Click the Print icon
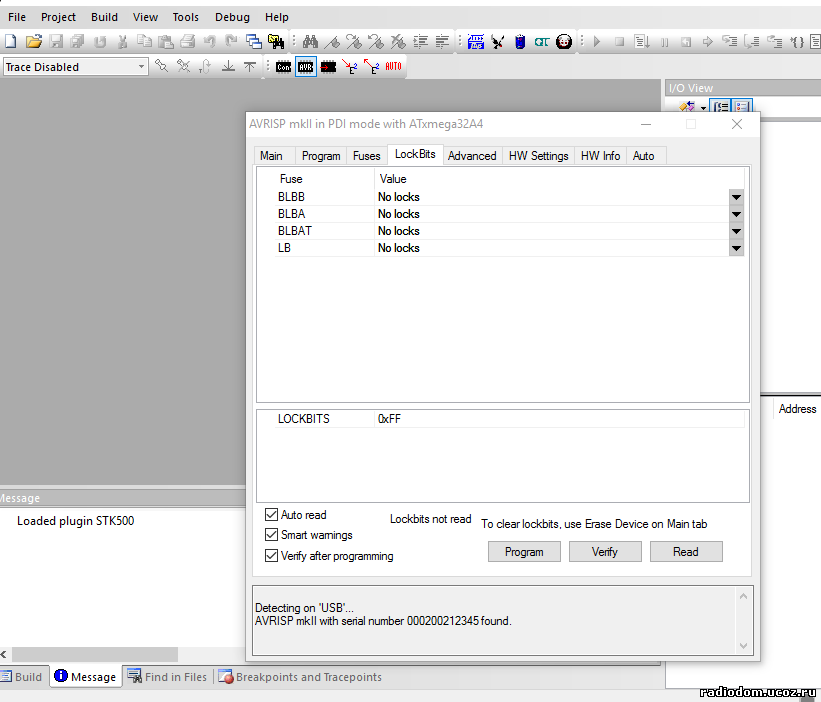Image resolution: width=821 pixels, height=702 pixels. (x=187, y=41)
